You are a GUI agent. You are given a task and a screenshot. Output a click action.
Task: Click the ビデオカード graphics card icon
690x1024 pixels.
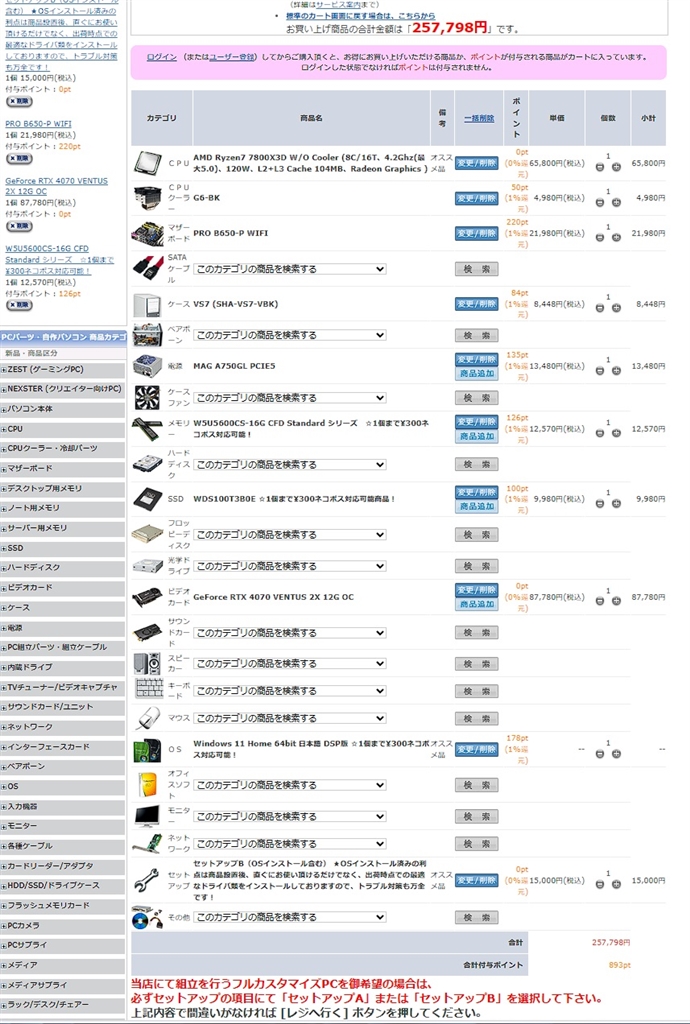click(148, 597)
